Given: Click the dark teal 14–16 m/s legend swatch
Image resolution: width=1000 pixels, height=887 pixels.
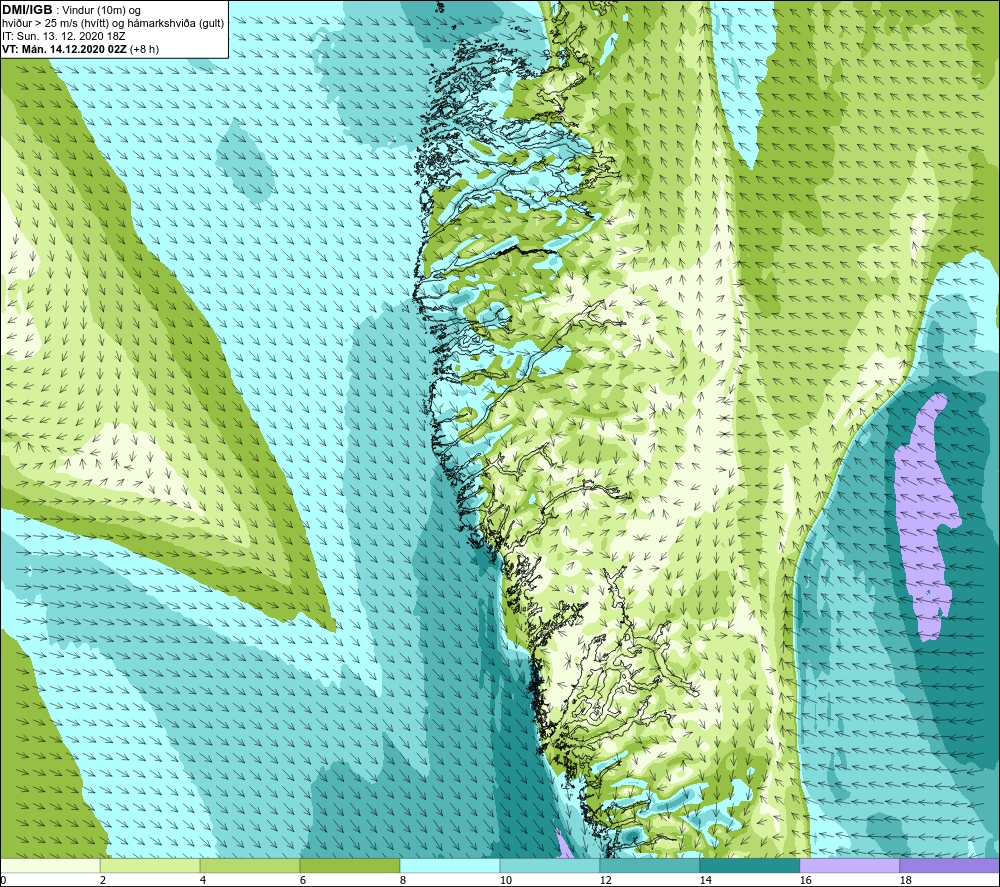Looking at the screenshot, I should (x=750, y=865).
